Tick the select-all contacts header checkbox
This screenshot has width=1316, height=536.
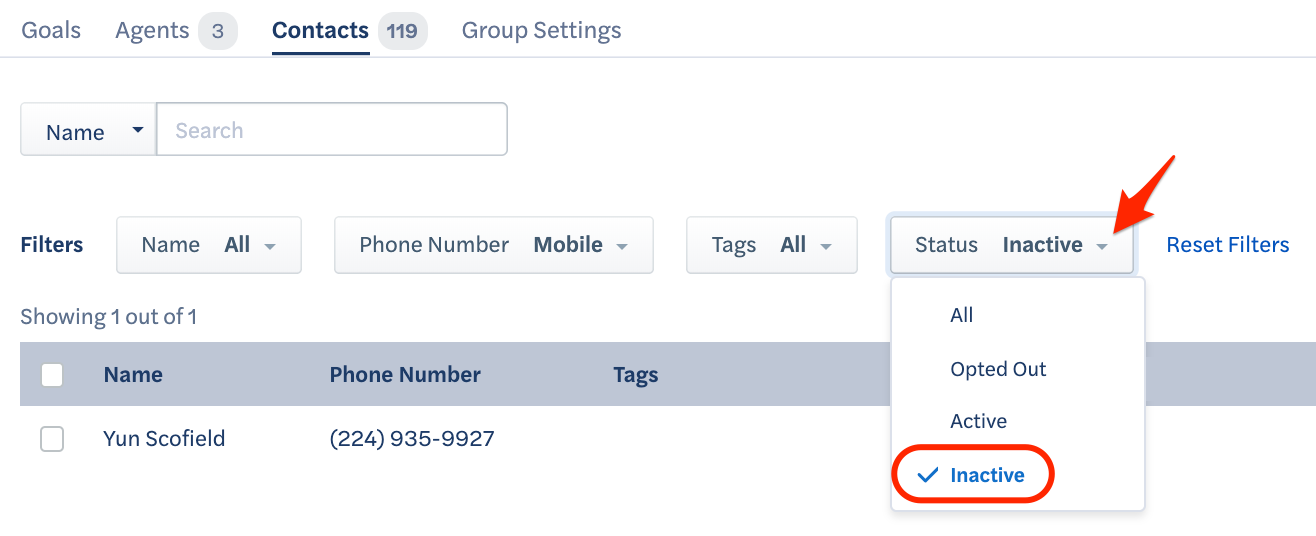tap(52, 375)
